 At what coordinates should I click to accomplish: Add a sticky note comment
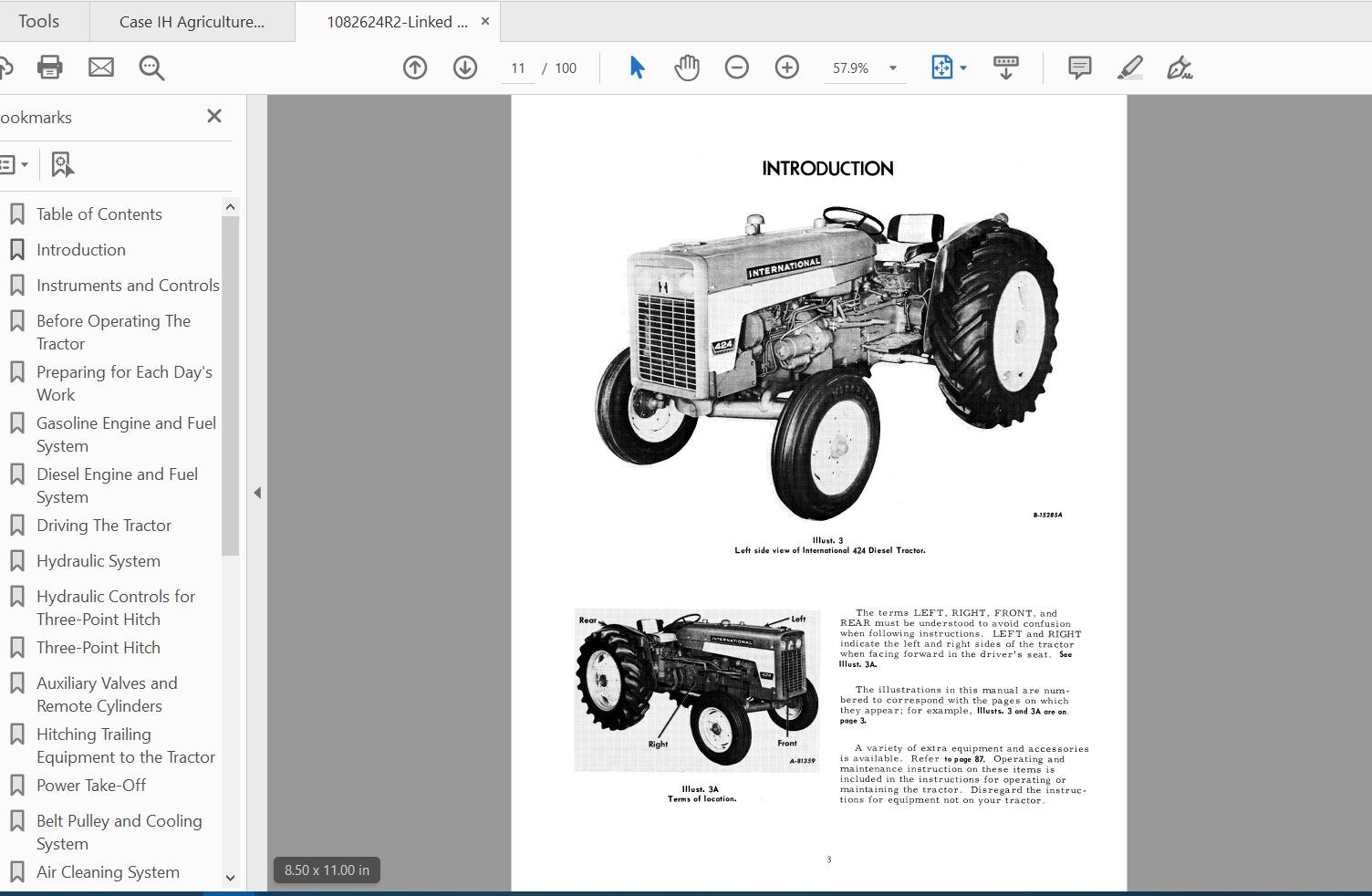click(1078, 67)
